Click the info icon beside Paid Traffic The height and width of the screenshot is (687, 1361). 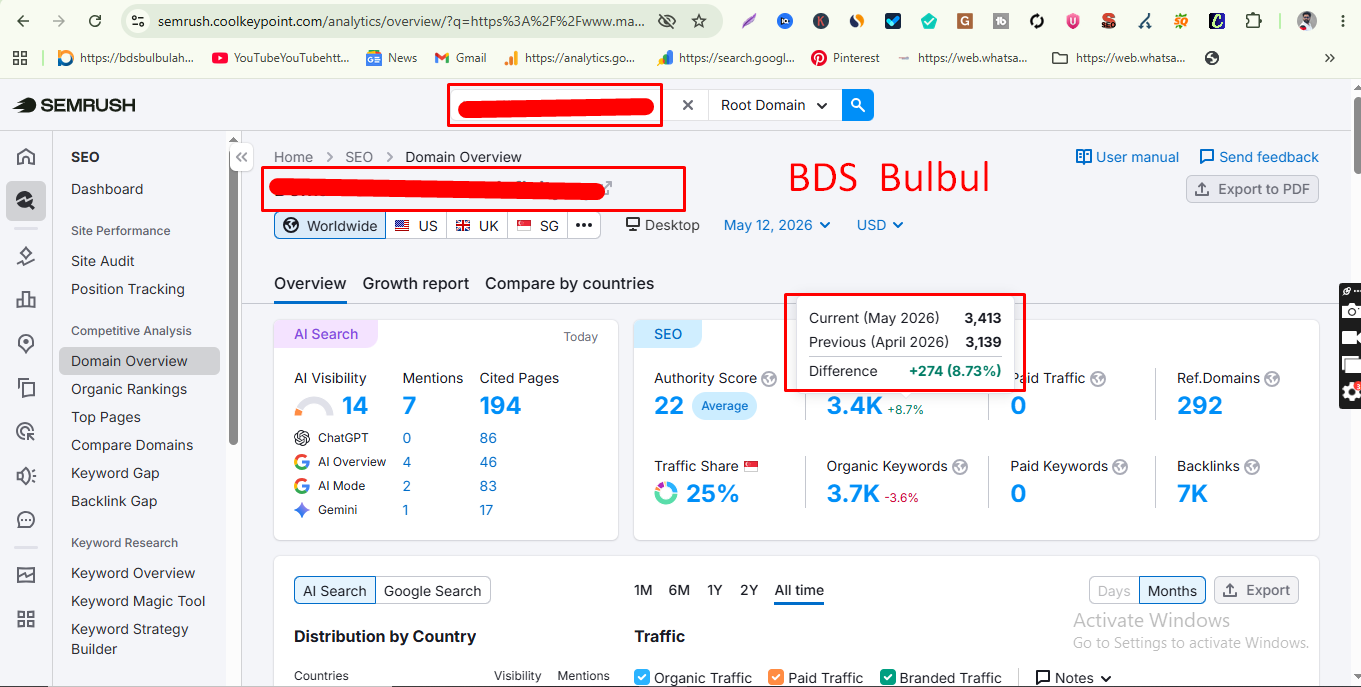[x=1098, y=379]
